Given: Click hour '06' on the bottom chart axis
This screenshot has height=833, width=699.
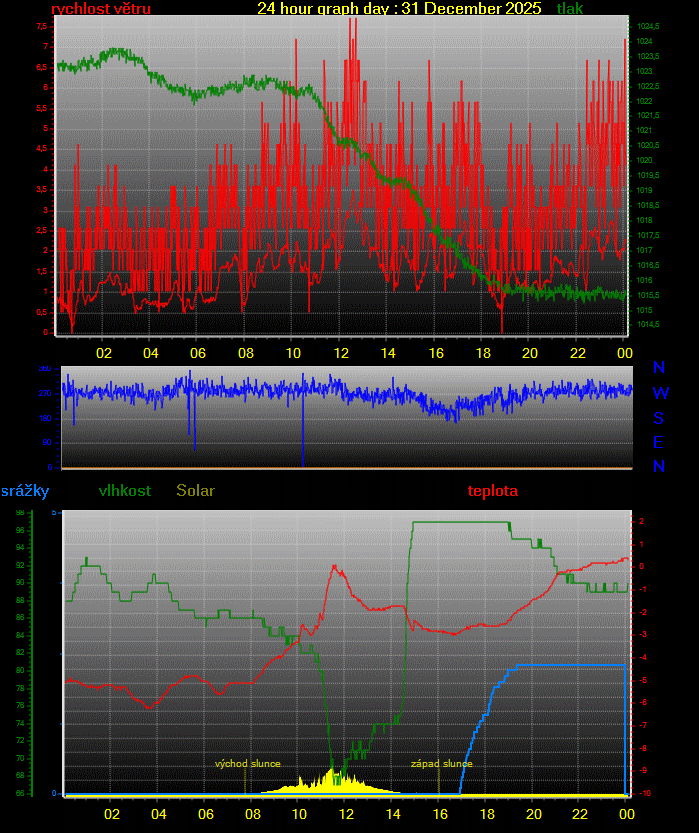Looking at the screenshot, I should (205, 813).
